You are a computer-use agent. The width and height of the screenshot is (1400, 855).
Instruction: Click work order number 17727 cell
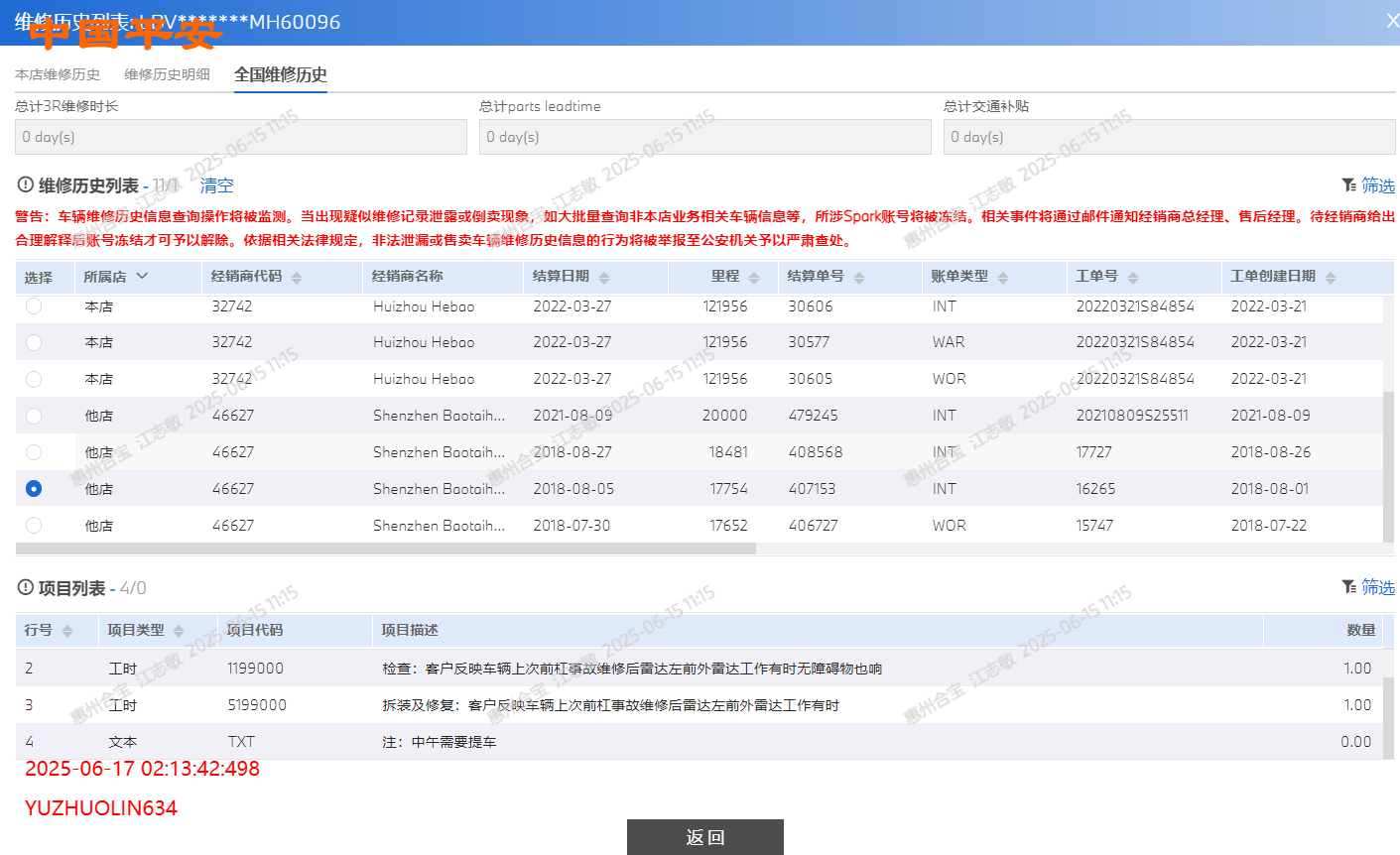(x=1094, y=452)
